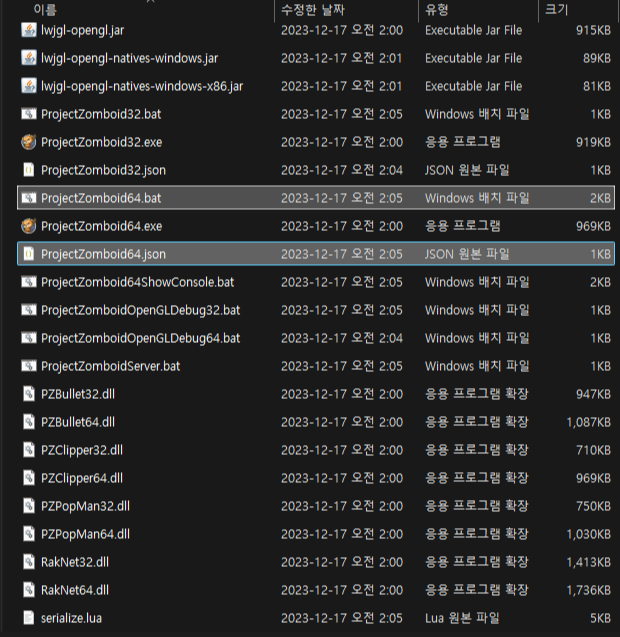The width and height of the screenshot is (620, 637).
Task: Select the file name ProjectZomboidServer.bat
Action: [x=111, y=366]
